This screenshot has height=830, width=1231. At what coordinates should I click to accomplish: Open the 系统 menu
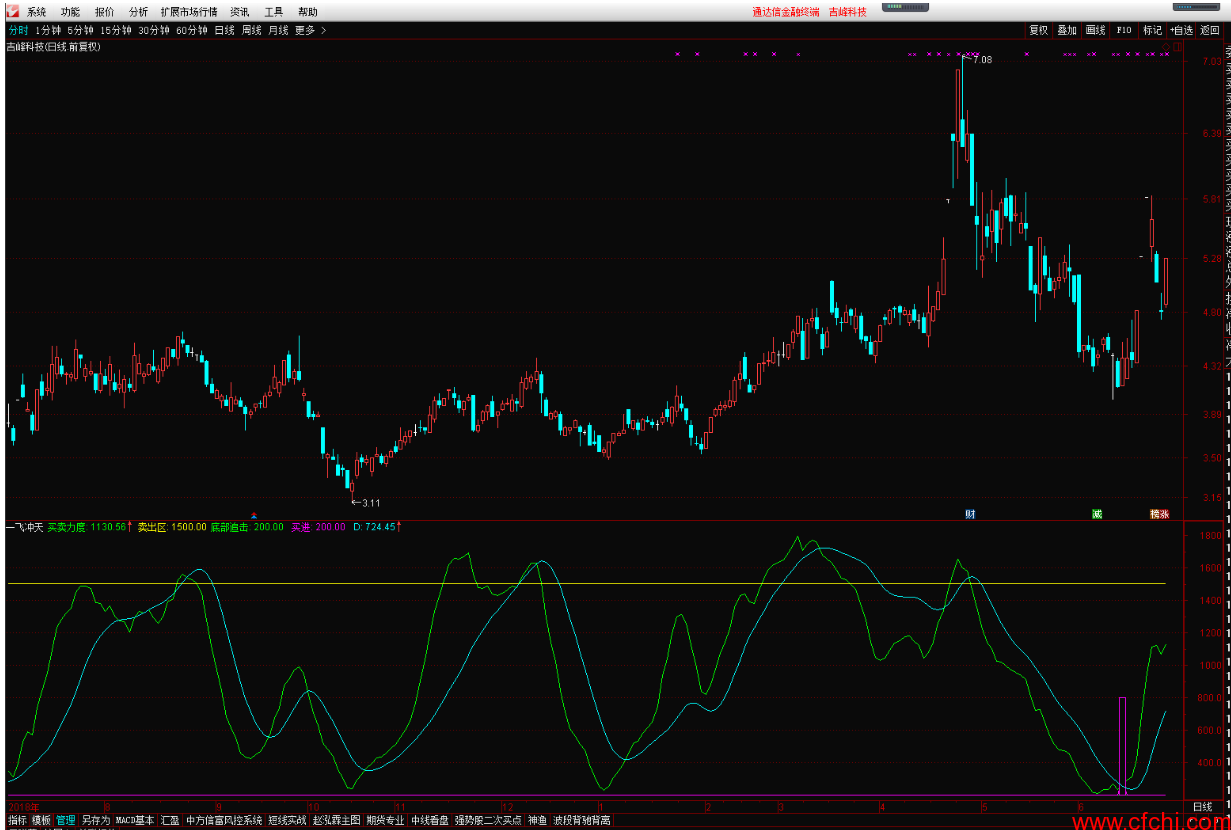[37, 12]
